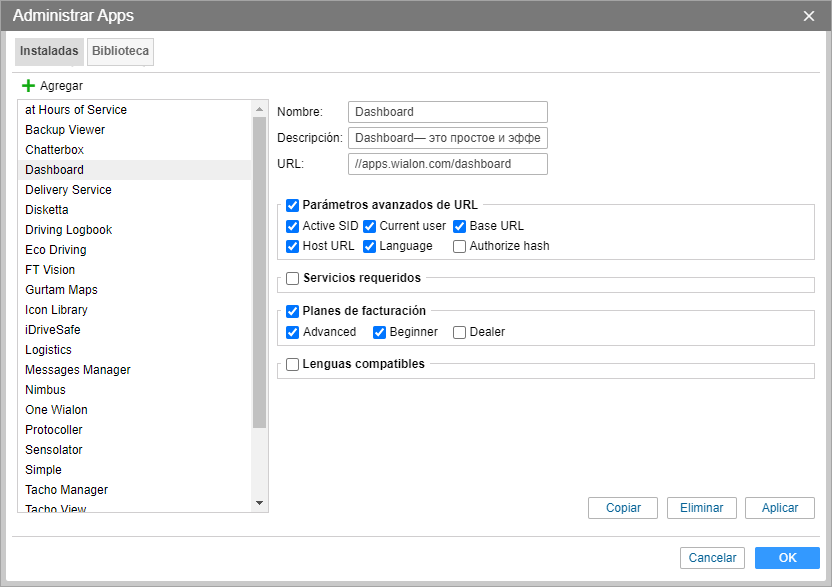Uncheck the Active SID checkbox
Screen dimensions: 832x587
pyautogui.click(x=292, y=227)
